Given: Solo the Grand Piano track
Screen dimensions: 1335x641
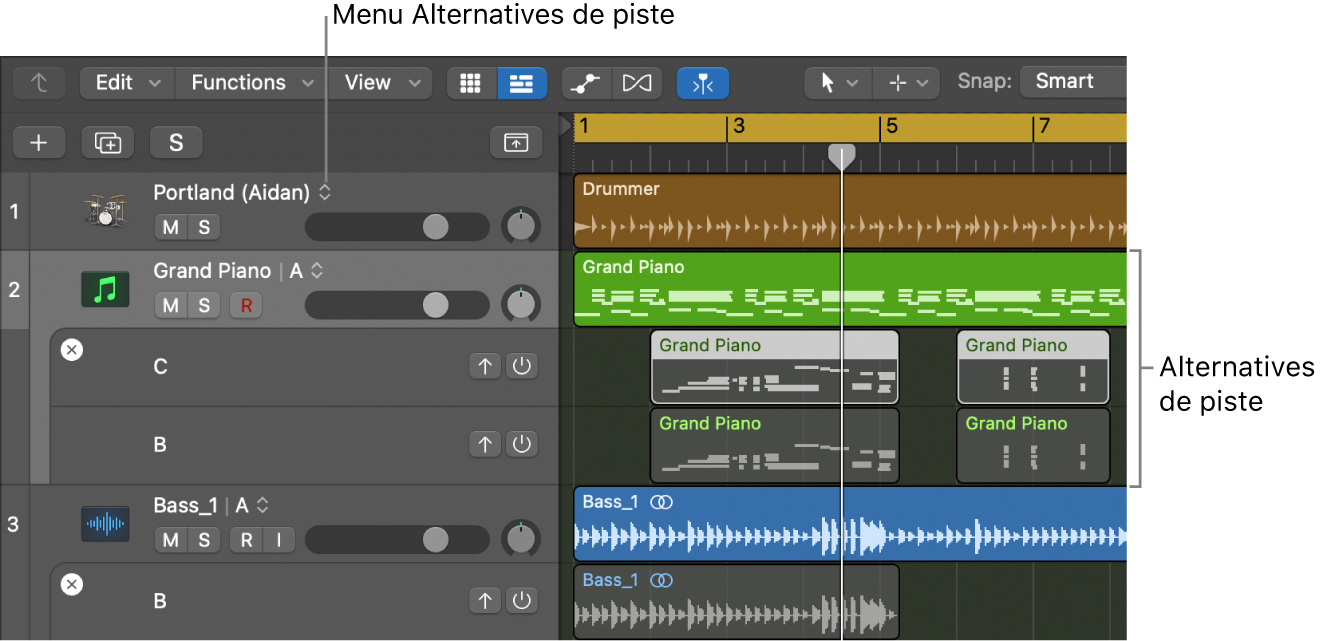Looking at the screenshot, I should [204, 305].
